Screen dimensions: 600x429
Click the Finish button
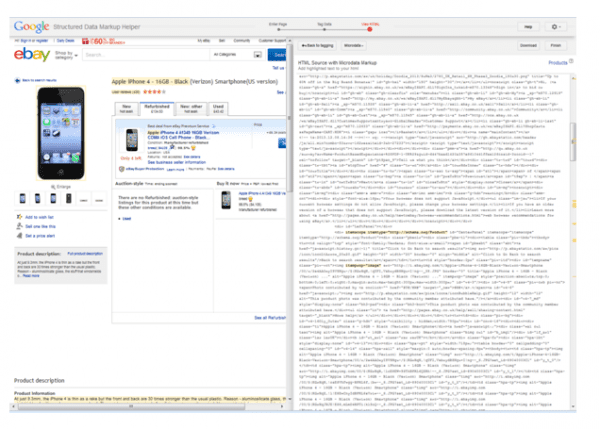556,46
